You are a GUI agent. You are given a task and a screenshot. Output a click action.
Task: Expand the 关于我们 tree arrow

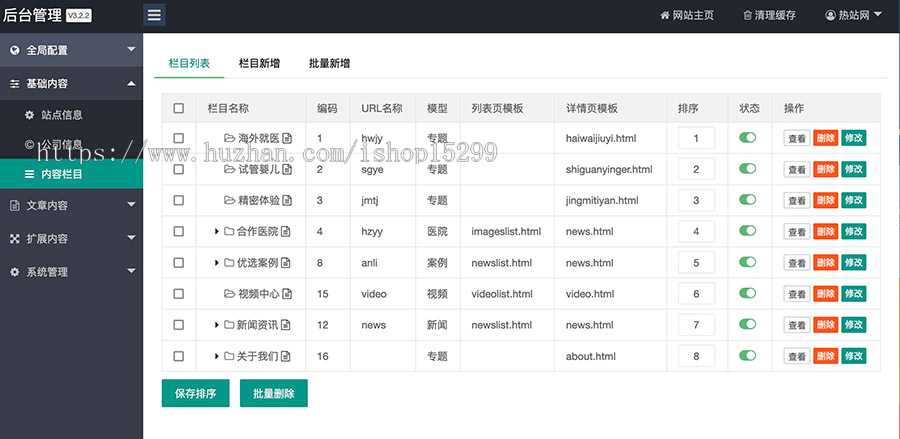pos(216,356)
